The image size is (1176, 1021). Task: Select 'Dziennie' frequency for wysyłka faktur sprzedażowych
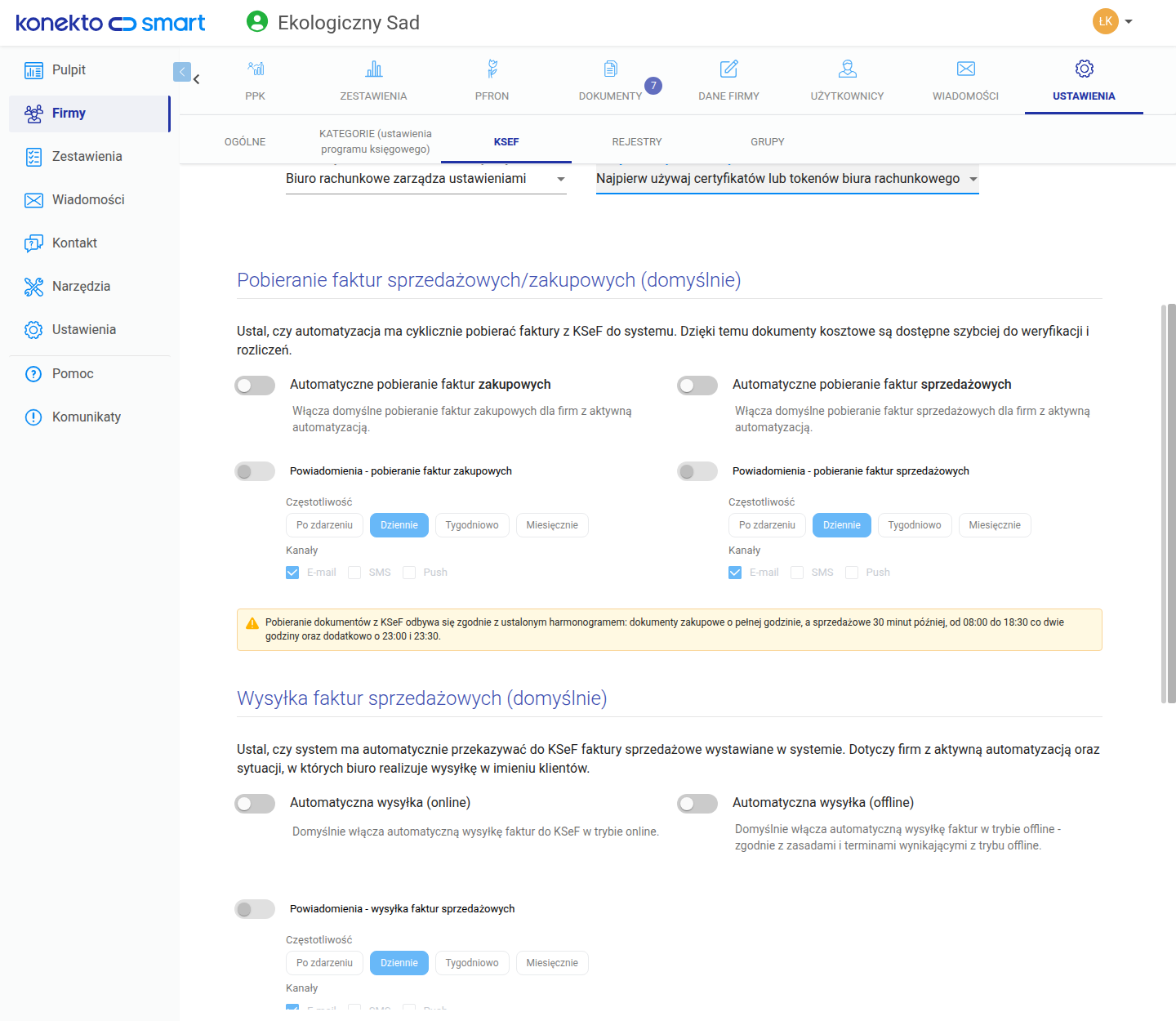pos(399,963)
